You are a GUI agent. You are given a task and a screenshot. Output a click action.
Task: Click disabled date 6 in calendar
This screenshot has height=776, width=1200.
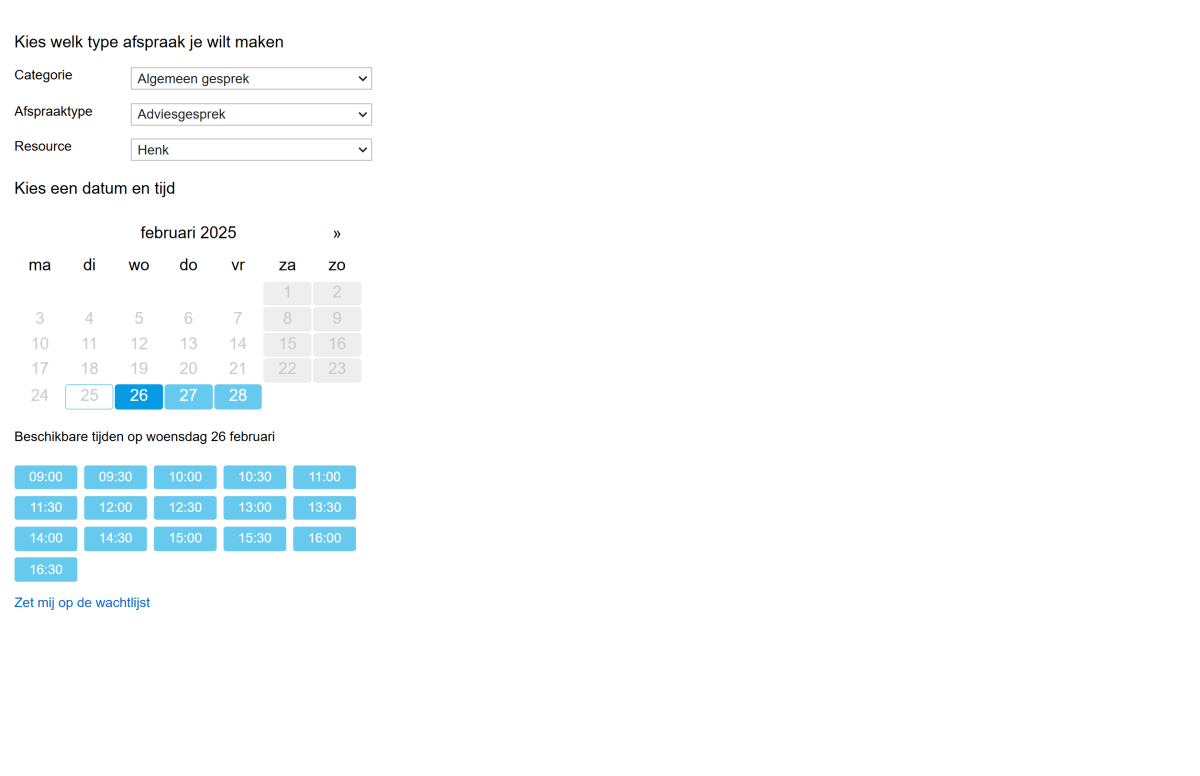point(188,319)
